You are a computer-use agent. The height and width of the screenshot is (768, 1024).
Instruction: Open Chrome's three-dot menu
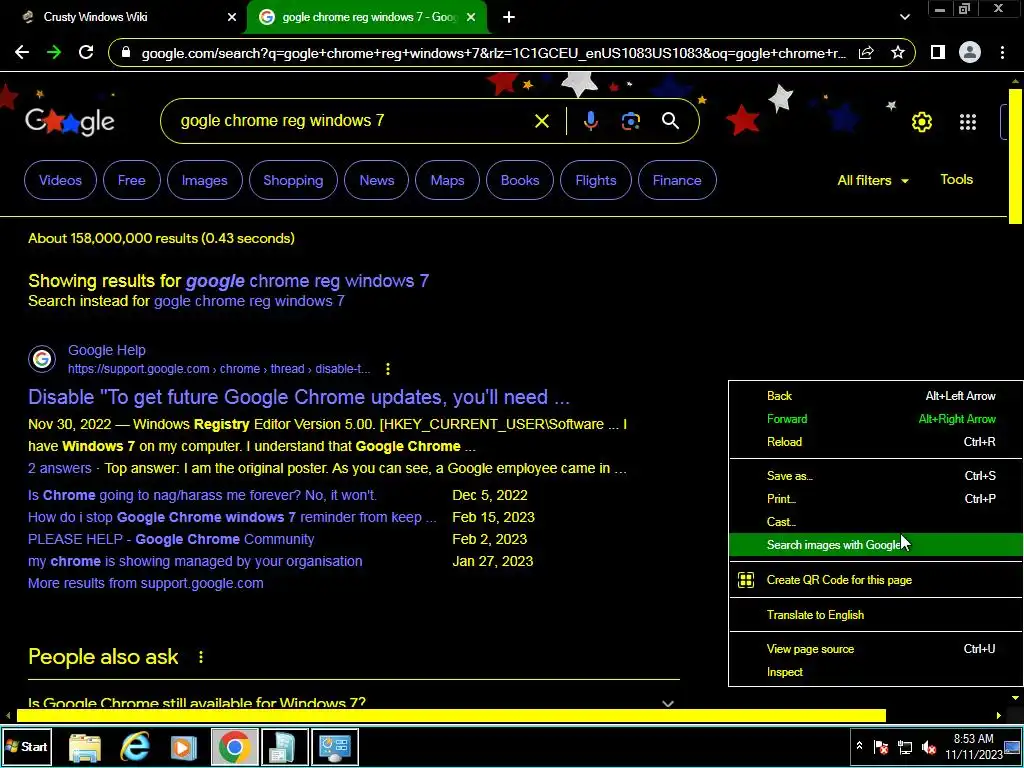point(1002,52)
